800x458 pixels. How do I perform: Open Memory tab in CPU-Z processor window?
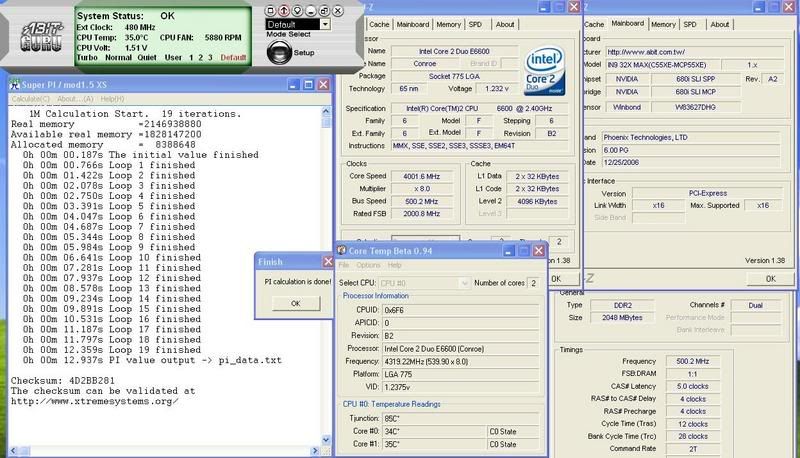[448, 24]
